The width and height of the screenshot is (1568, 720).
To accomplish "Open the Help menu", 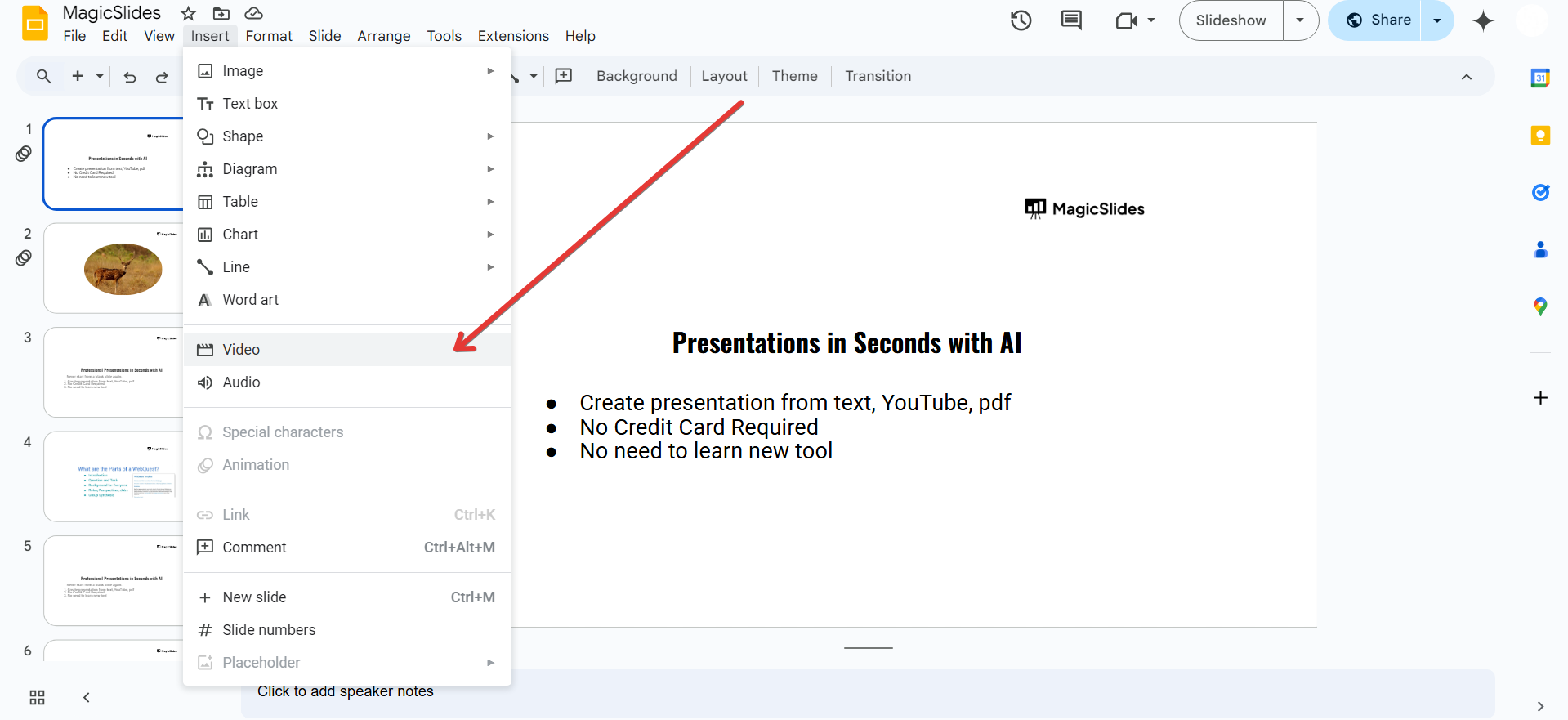I will click(x=580, y=36).
